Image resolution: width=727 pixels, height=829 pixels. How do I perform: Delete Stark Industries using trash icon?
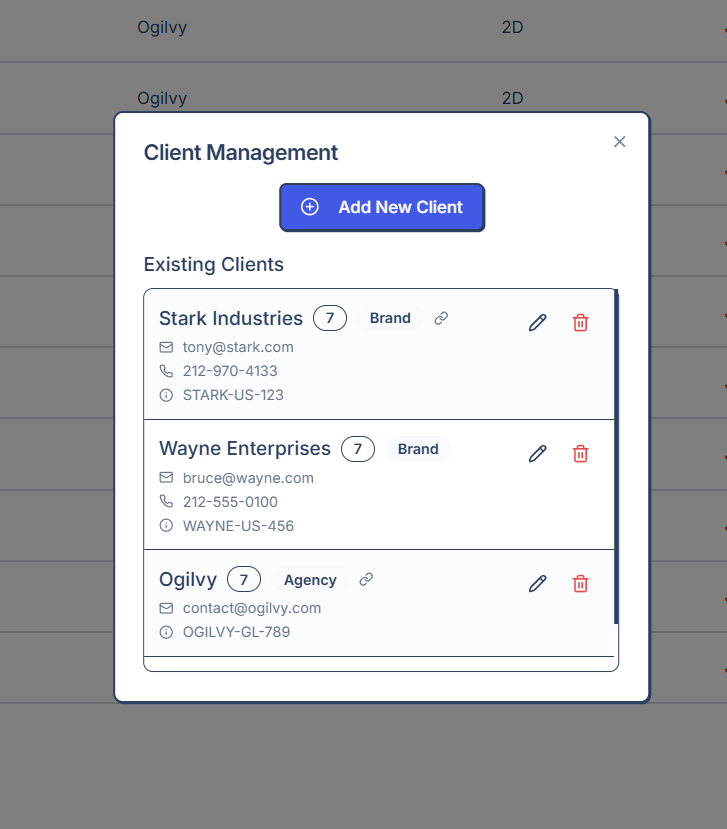[x=580, y=323]
